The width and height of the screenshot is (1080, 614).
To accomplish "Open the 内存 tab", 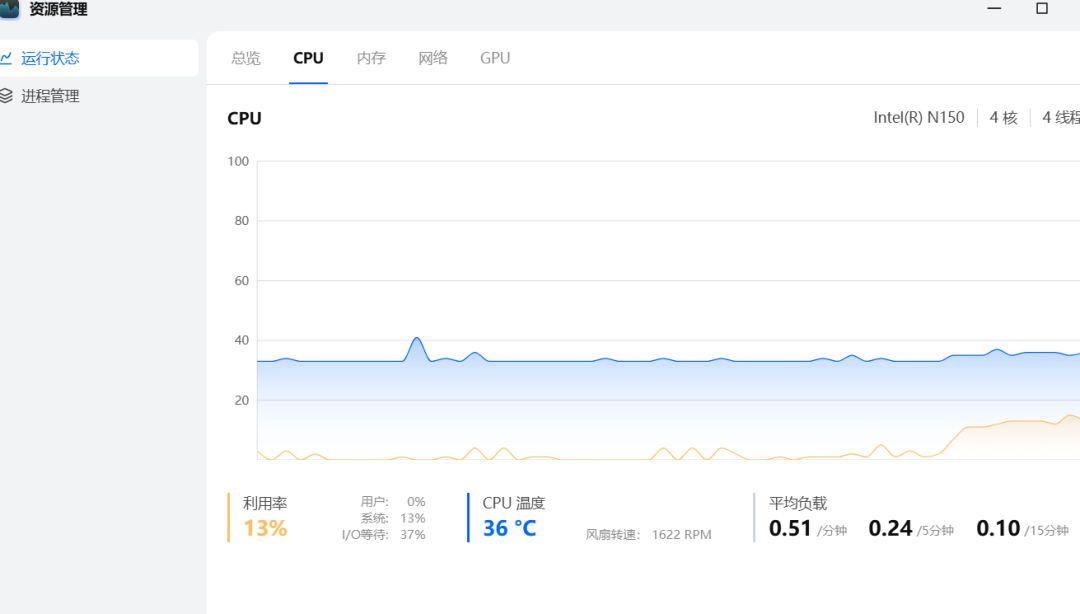I will (x=371, y=58).
